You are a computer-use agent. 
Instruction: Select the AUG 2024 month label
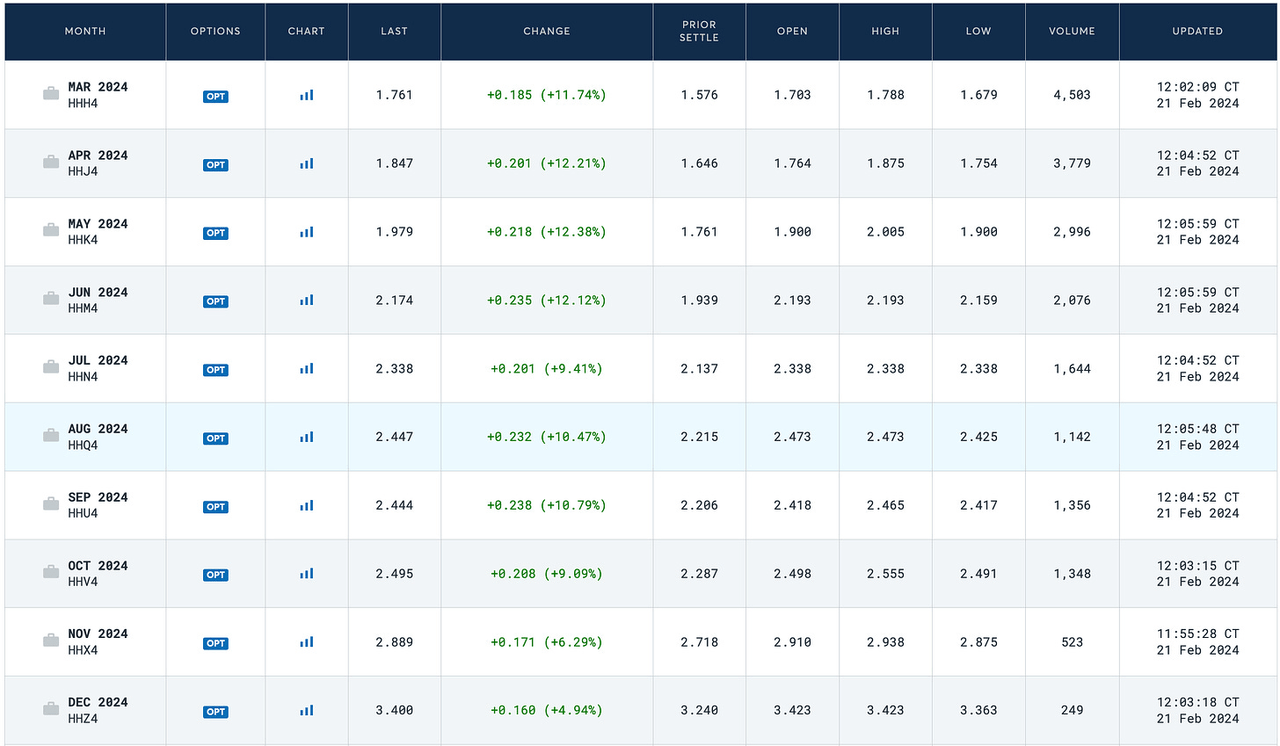point(98,429)
